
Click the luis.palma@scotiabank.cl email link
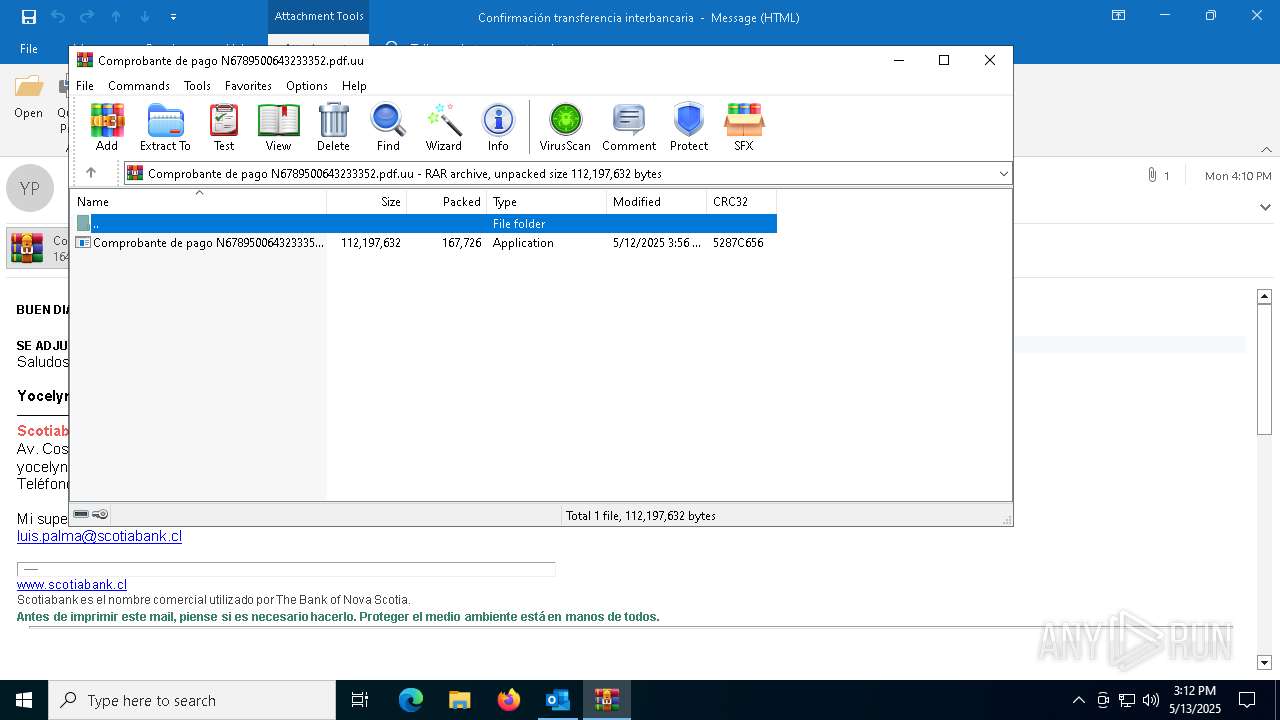click(x=99, y=536)
